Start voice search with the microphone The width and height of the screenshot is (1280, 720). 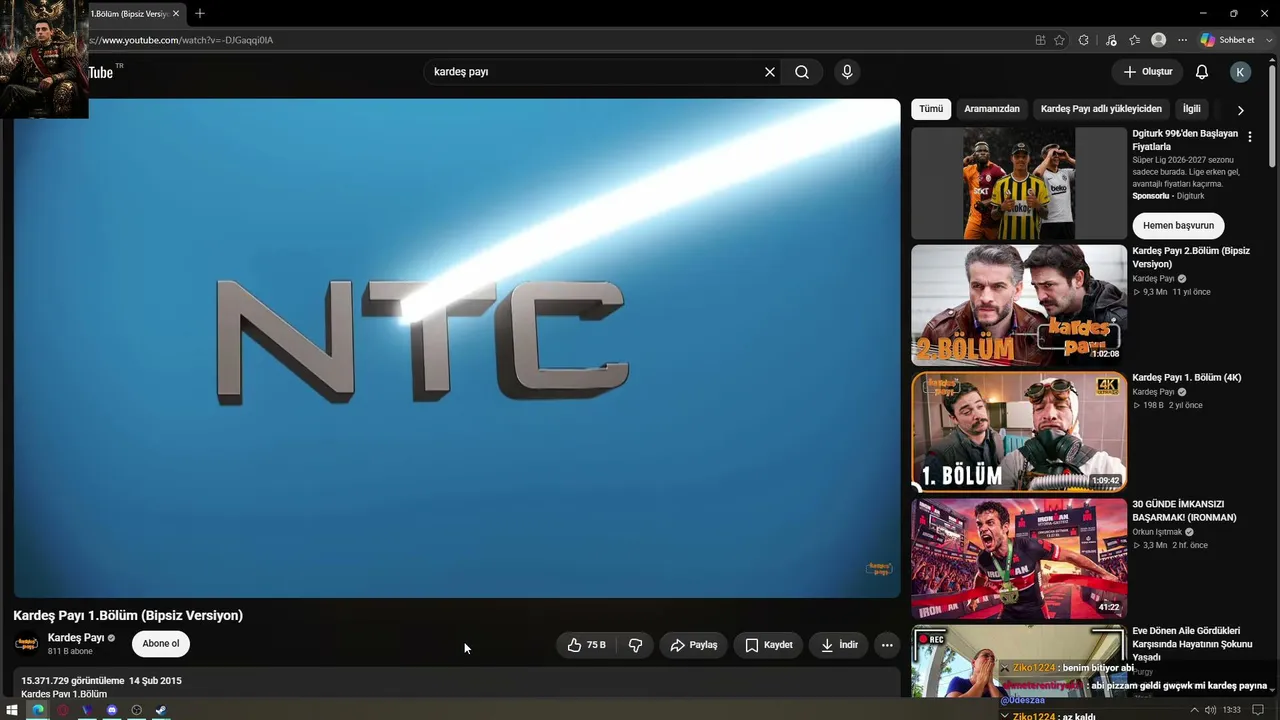(847, 72)
